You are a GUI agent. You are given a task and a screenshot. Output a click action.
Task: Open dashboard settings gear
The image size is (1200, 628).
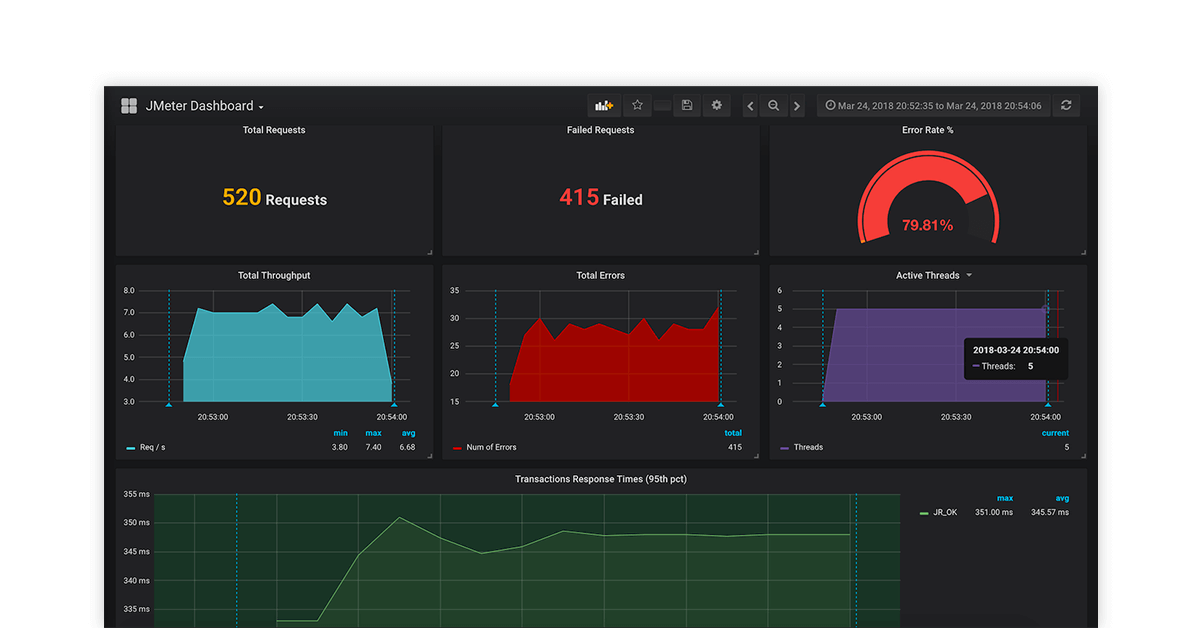pyautogui.click(x=717, y=105)
